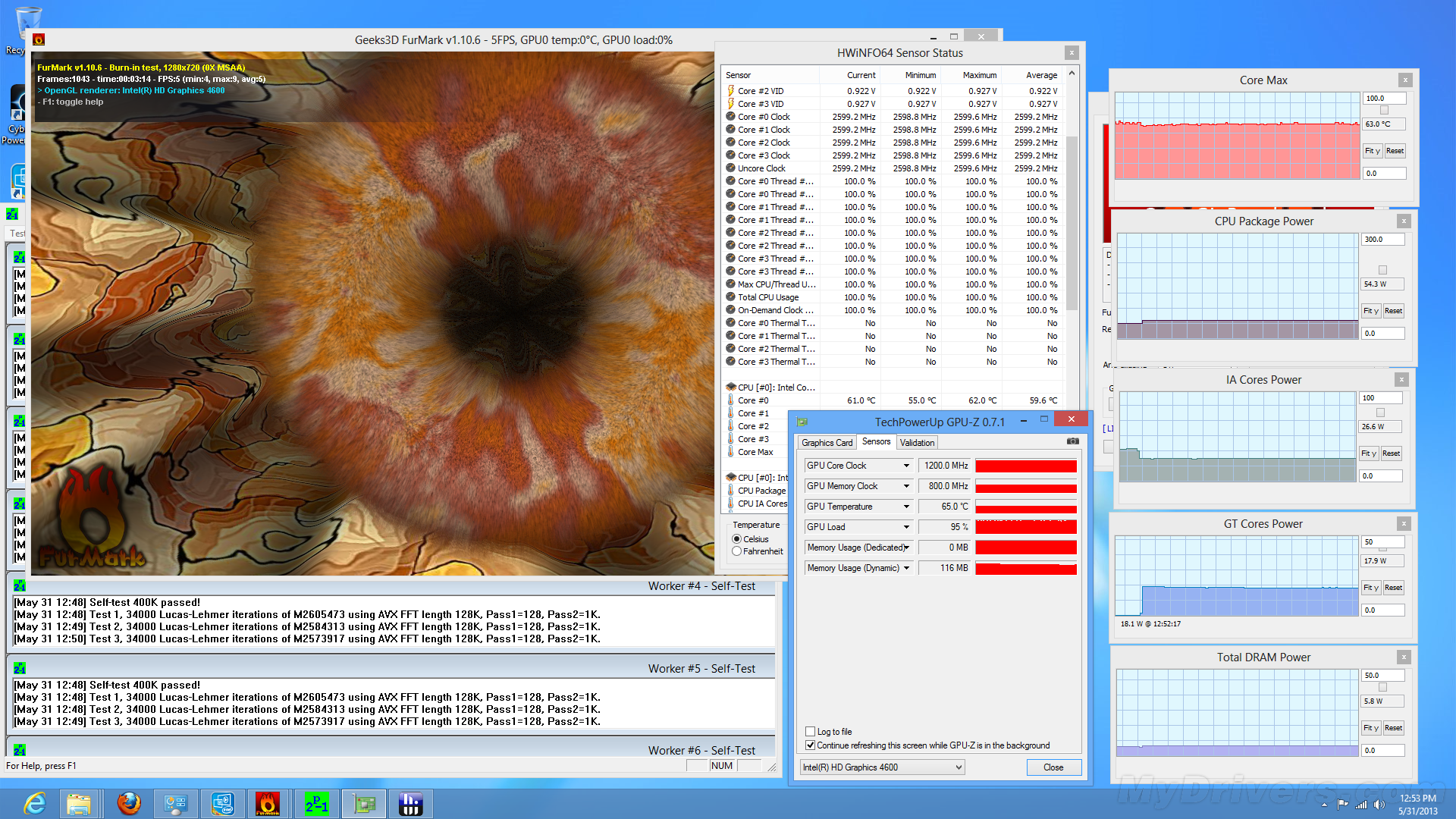Show hidden system tray icons
The height and width of the screenshot is (819, 1456).
tap(1324, 805)
